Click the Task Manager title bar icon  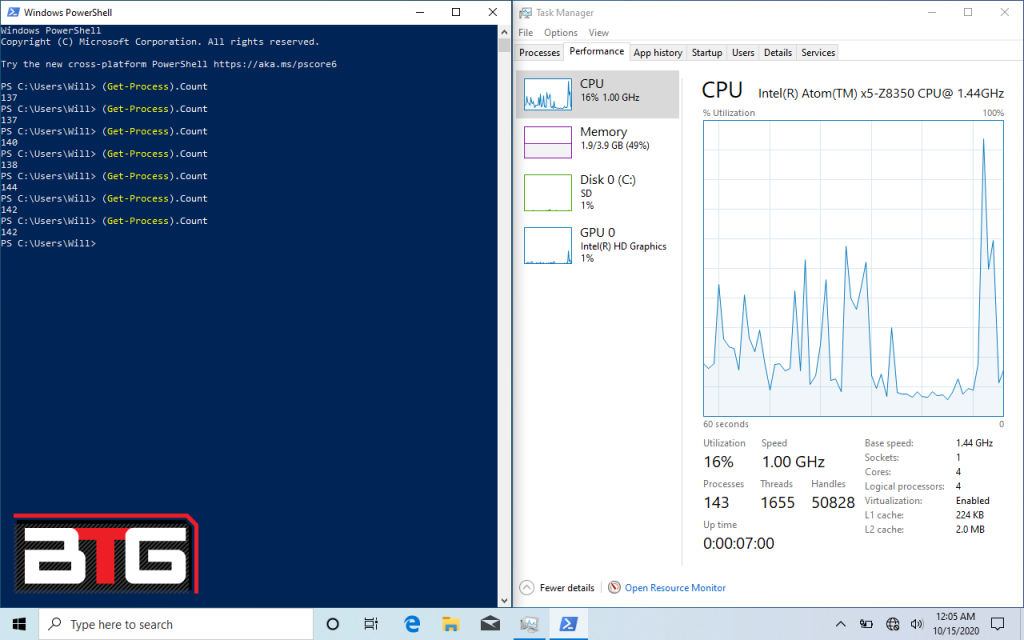tap(525, 12)
